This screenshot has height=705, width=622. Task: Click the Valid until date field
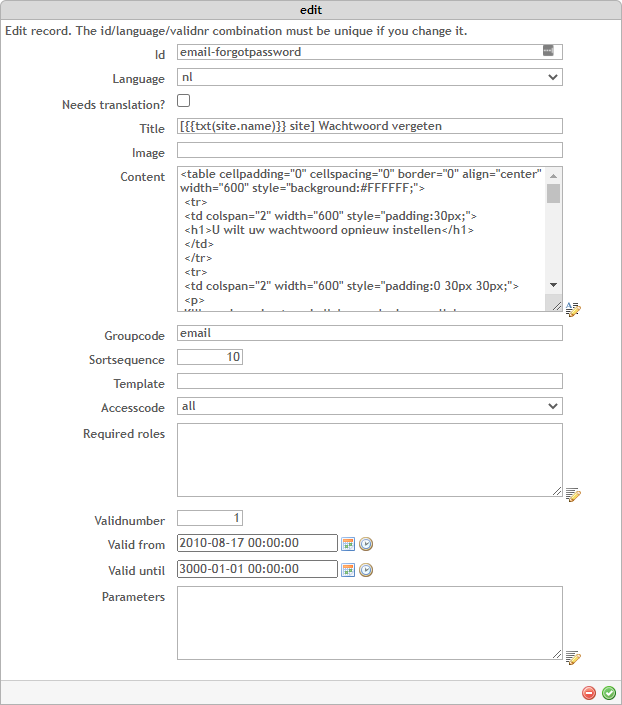[x=257, y=569]
